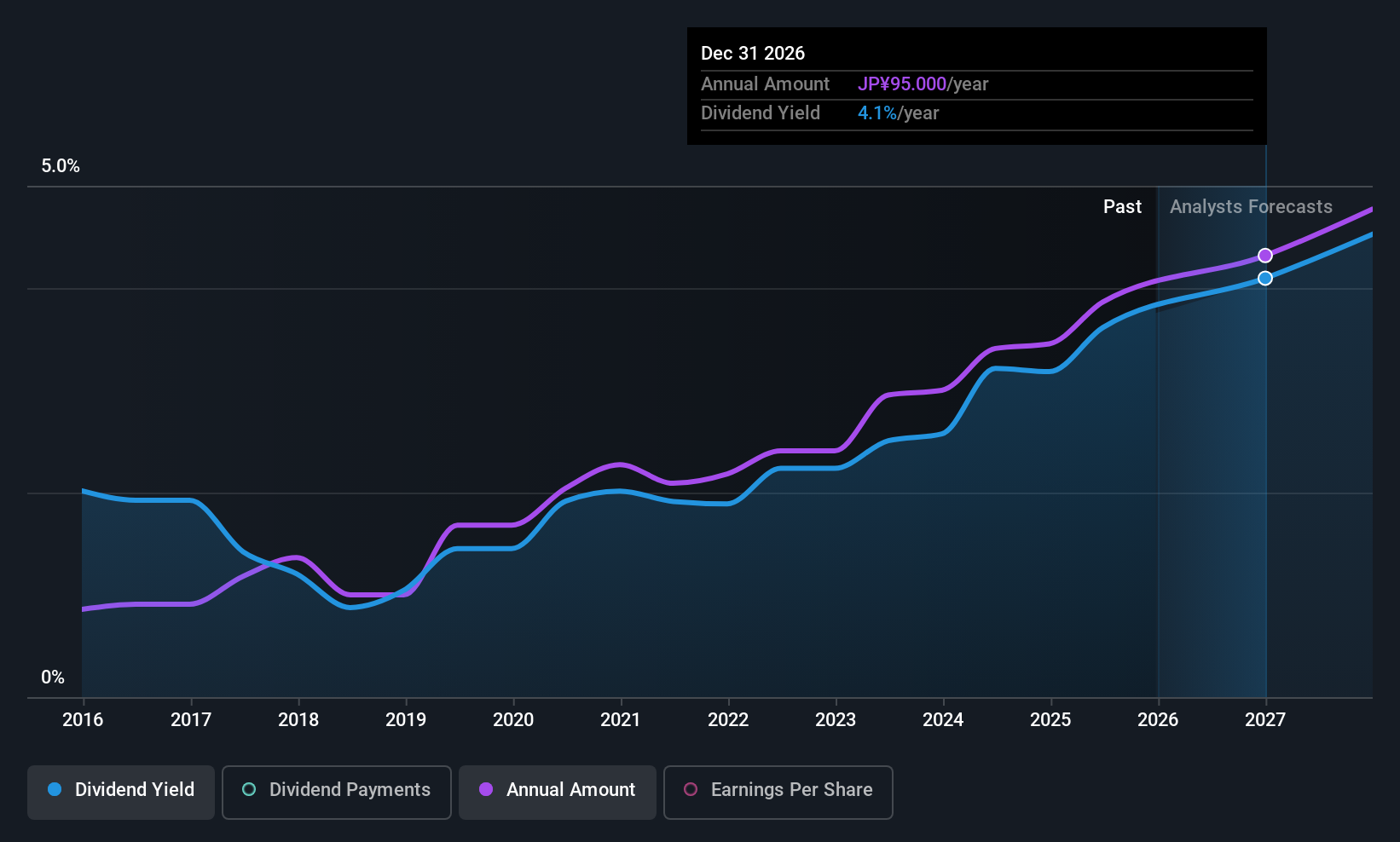Click the 2026 x-axis label

1158,720
